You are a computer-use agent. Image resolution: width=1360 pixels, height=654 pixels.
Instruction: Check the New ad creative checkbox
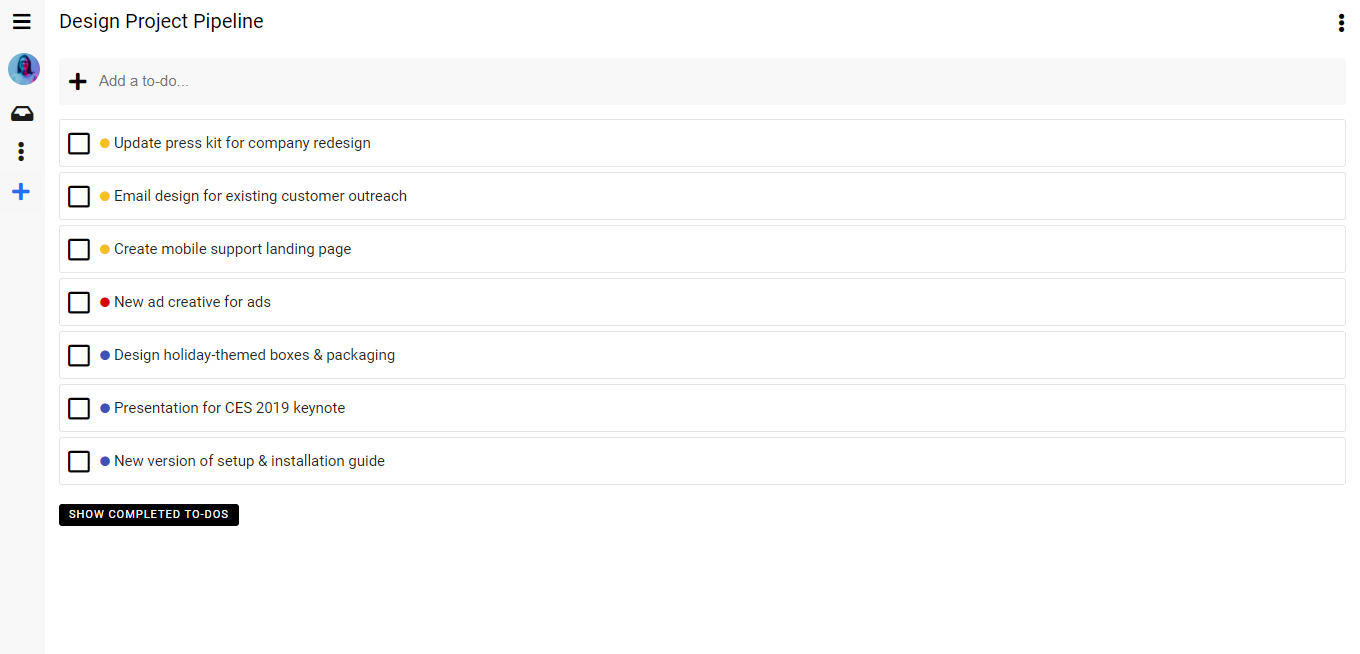[x=79, y=303]
